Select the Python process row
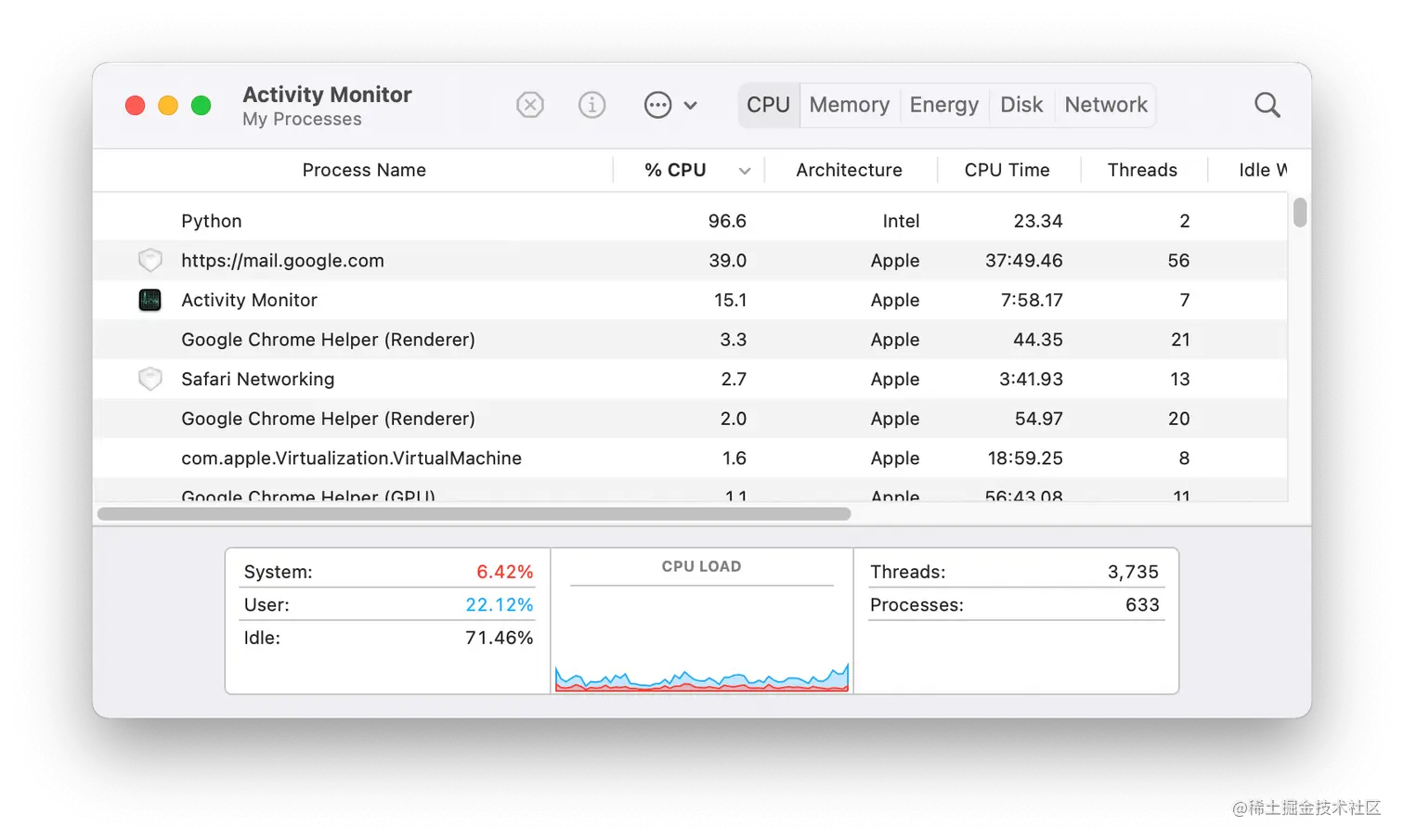Image resolution: width=1404 pixels, height=840 pixels. coord(691,221)
